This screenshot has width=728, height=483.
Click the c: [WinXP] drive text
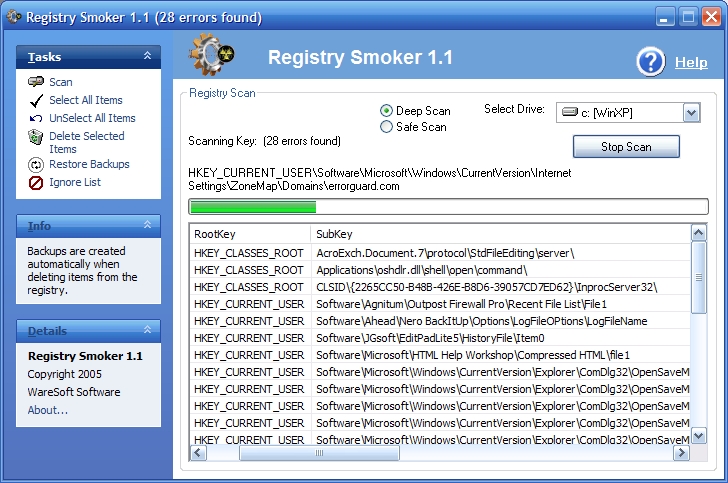606,113
